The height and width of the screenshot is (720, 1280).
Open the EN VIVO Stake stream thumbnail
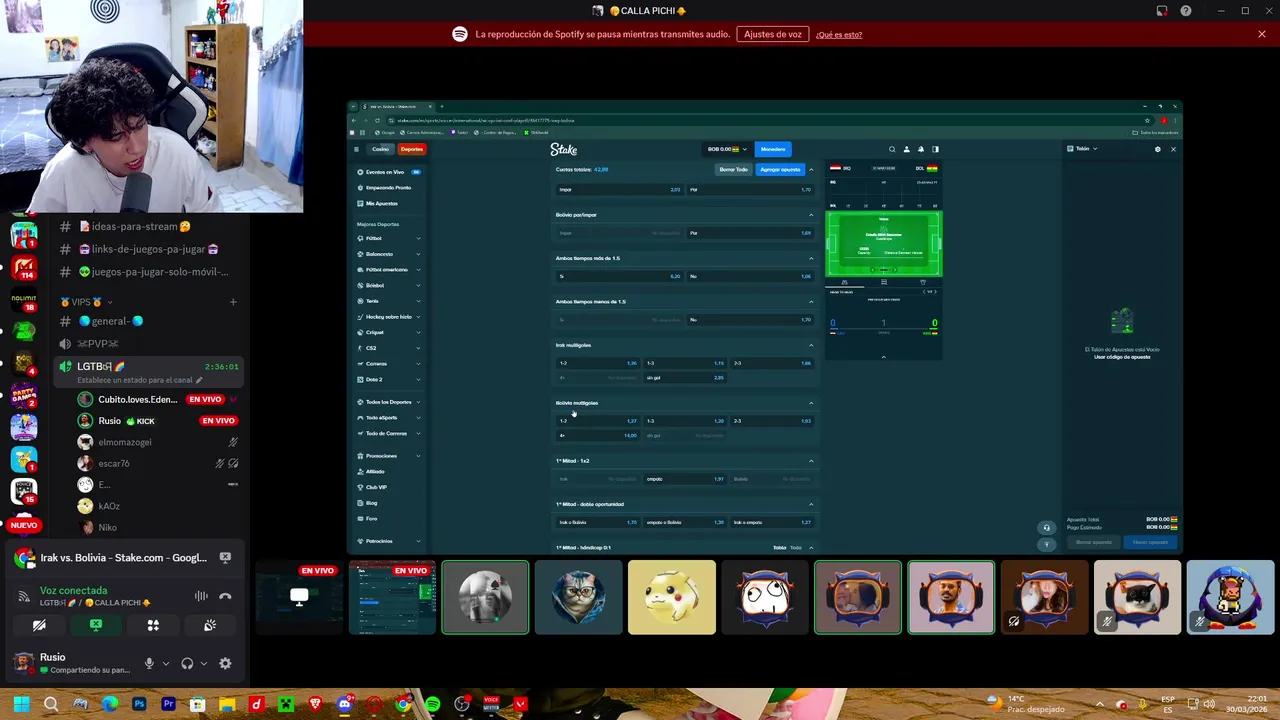pyautogui.click(x=392, y=597)
